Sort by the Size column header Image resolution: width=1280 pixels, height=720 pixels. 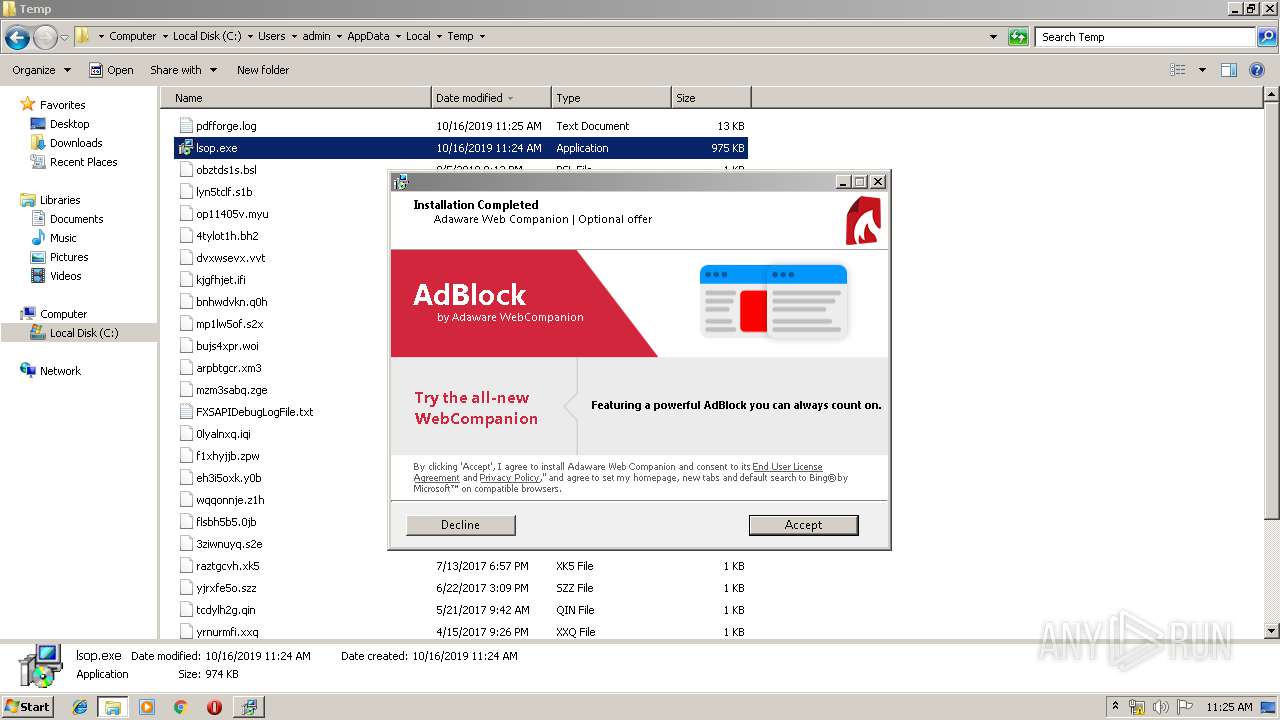(x=711, y=98)
